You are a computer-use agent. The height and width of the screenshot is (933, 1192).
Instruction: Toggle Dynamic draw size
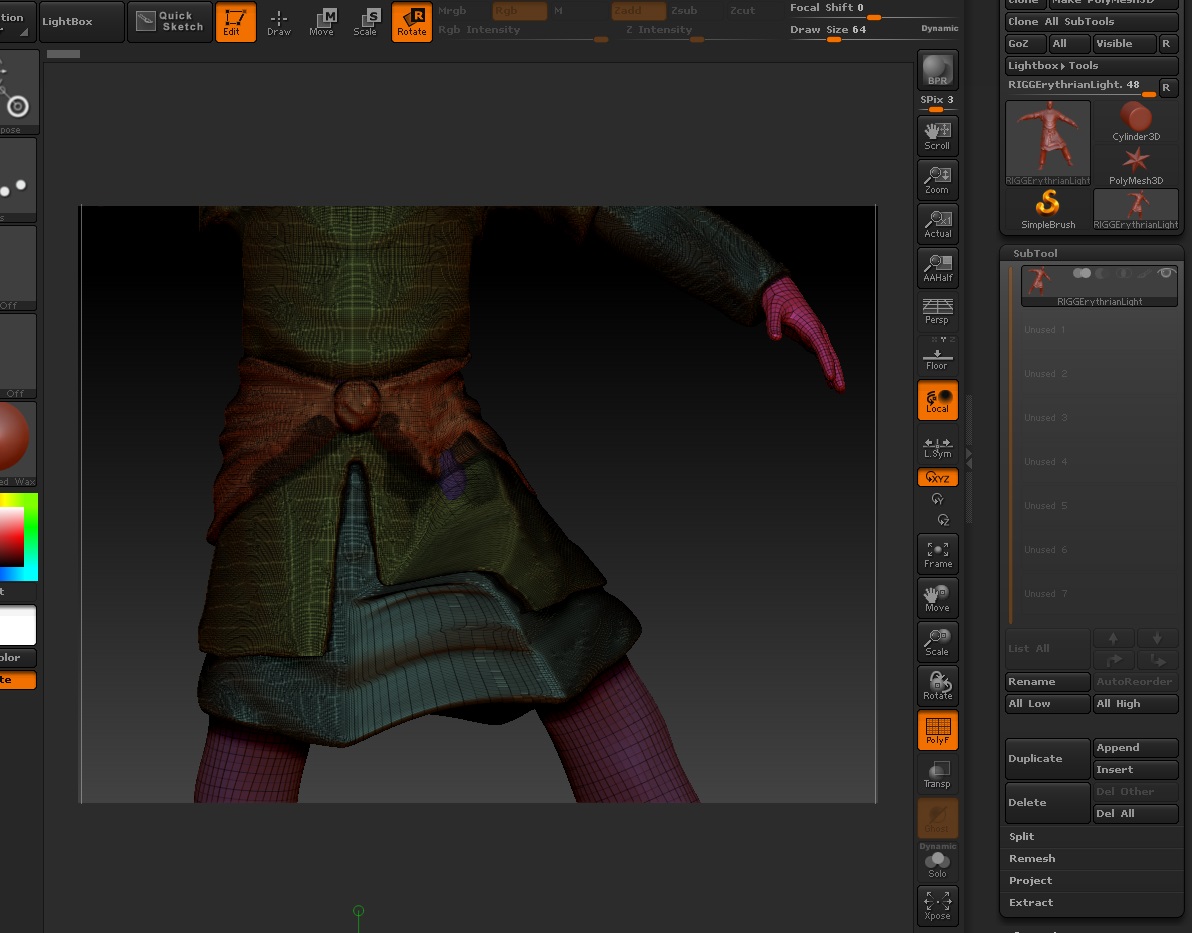tap(940, 29)
